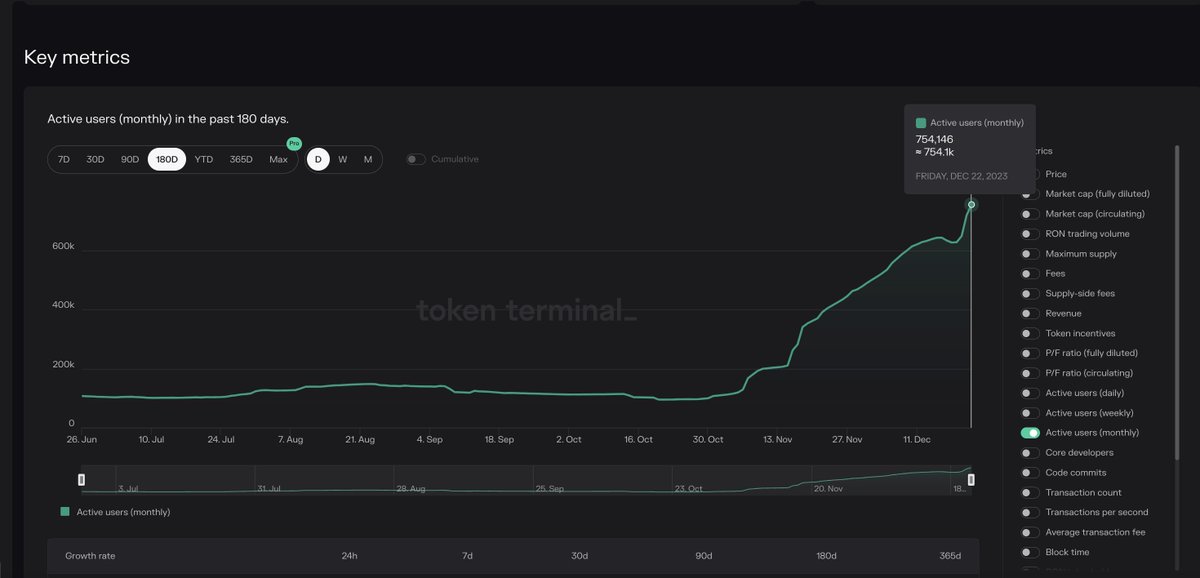The image size is (1200, 578).
Task: Select the Max time range
Action: [278, 158]
